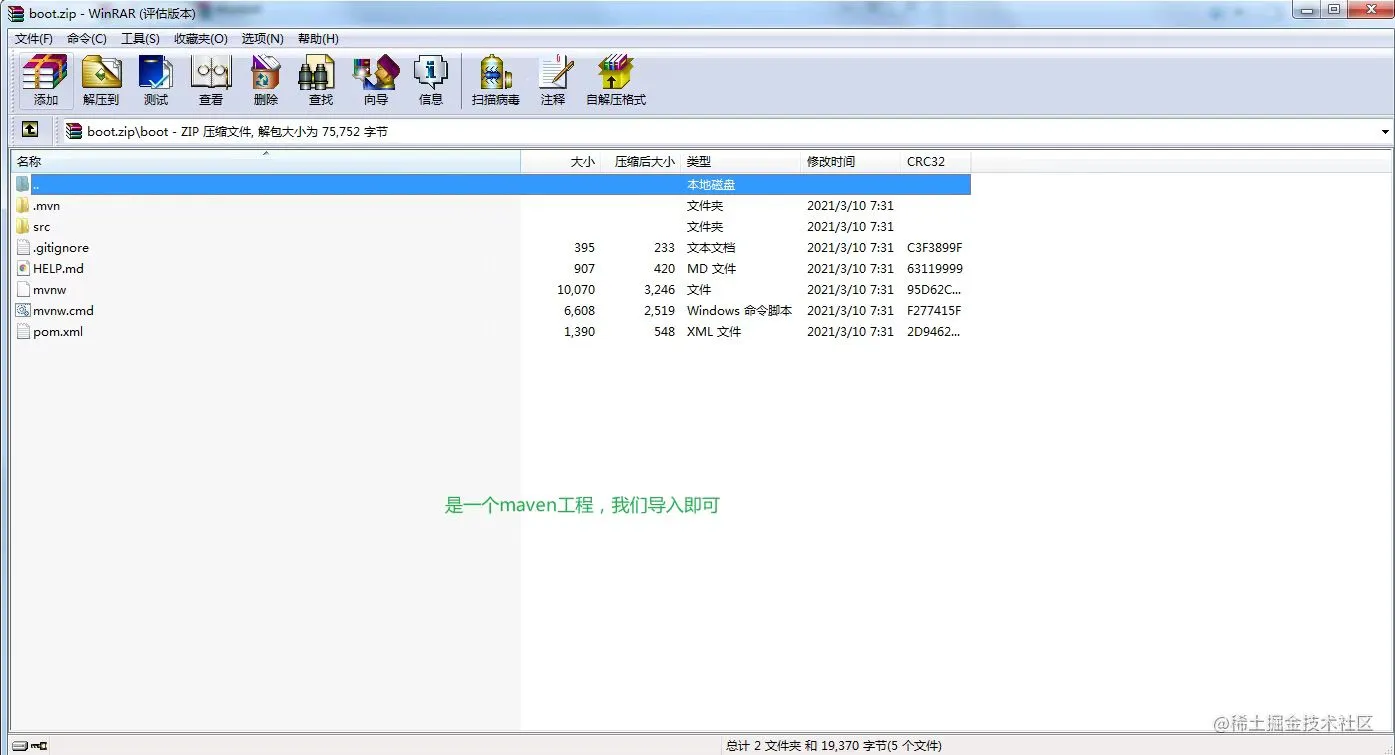Minimize the WinRAR window
The width and height of the screenshot is (1395, 755).
click(1306, 9)
